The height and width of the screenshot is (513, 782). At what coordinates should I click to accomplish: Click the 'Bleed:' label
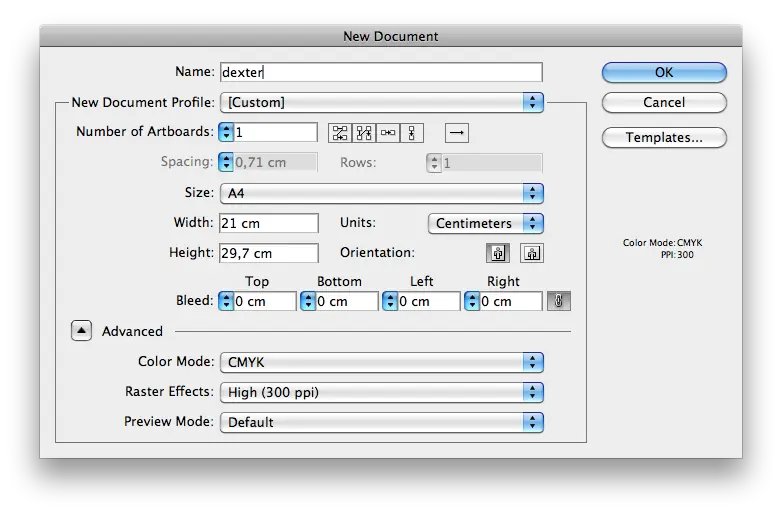[x=195, y=301]
